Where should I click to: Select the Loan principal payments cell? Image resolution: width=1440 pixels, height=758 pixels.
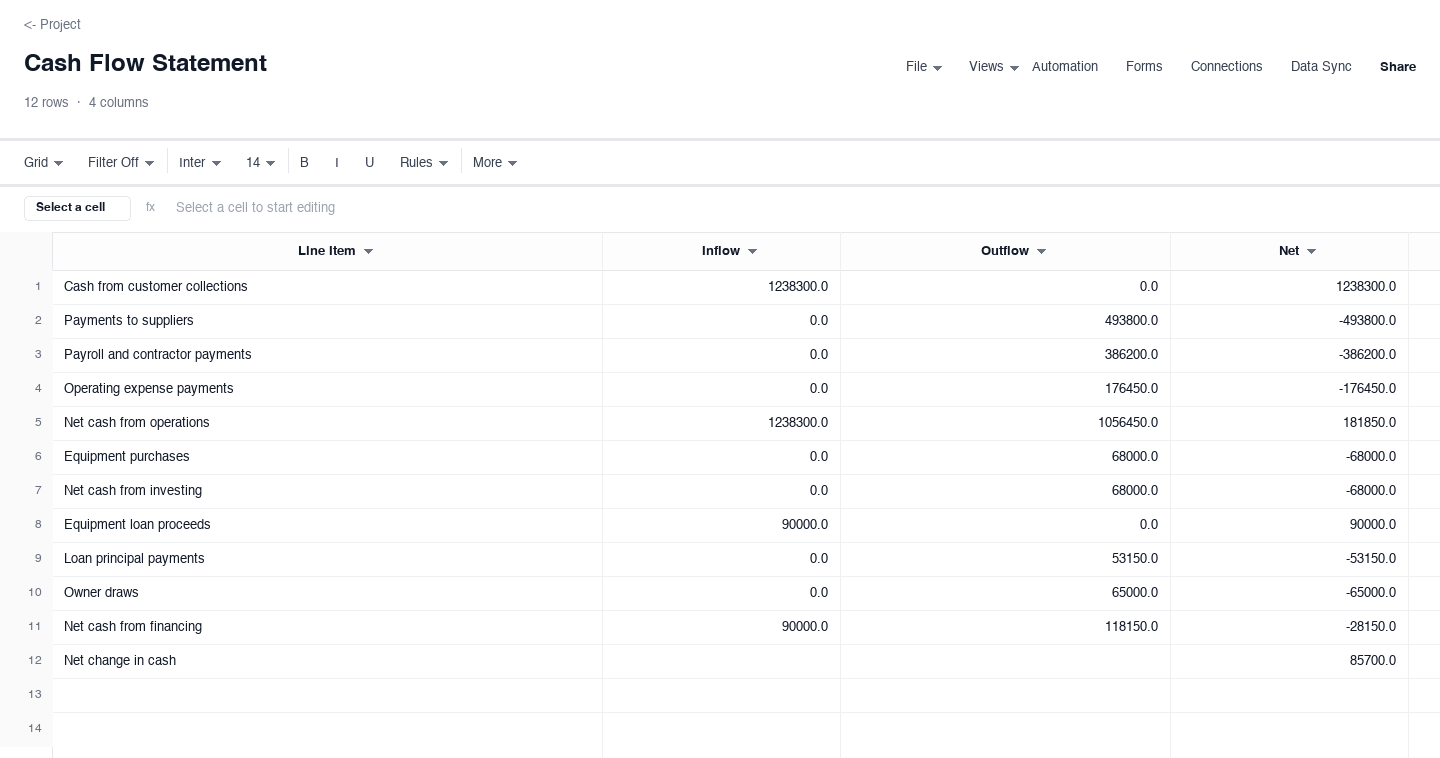(x=327, y=559)
